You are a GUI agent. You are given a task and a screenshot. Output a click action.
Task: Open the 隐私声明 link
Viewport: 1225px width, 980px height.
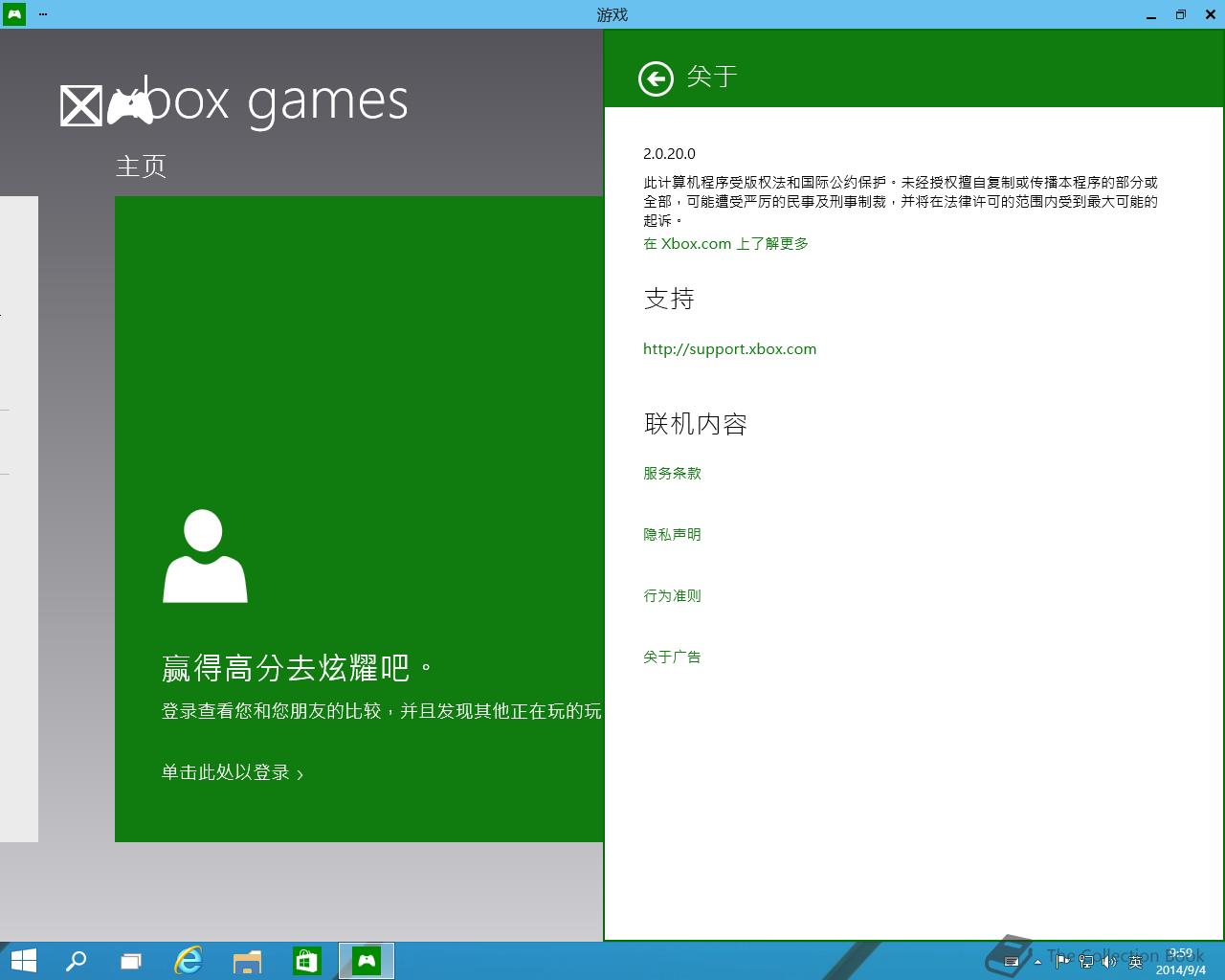coord(673,535)
